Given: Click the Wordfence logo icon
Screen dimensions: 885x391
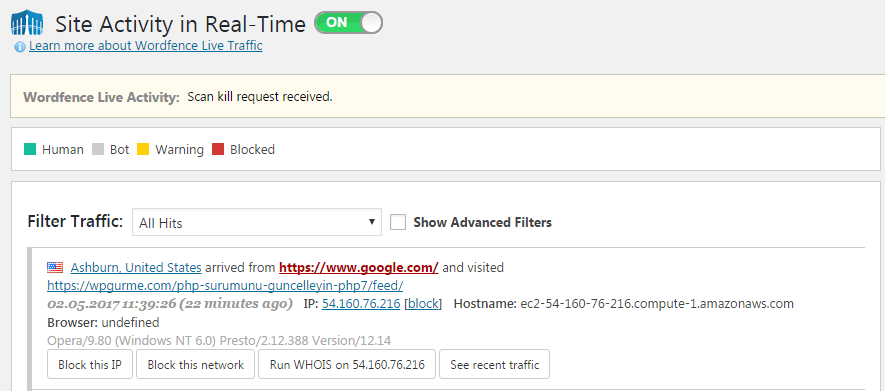Looking at the screenshot, I should pyautogui.click(x=28, y=24).
